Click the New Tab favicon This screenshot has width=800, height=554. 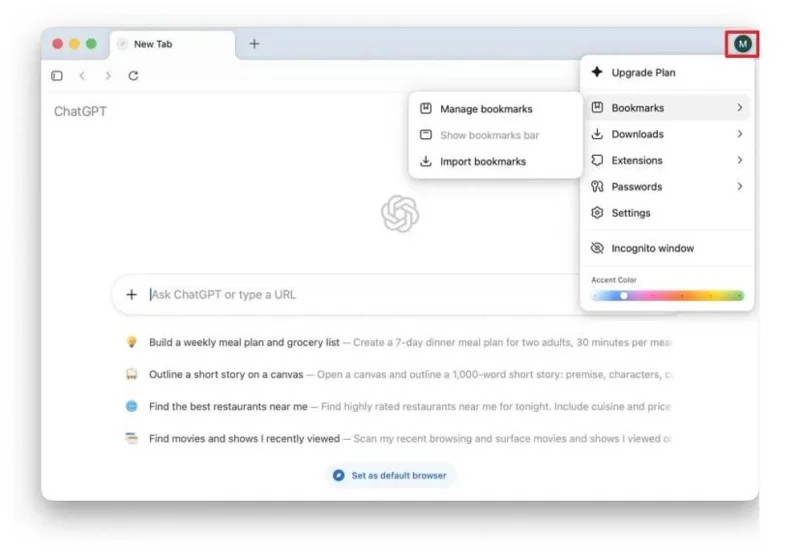(x=122, y=44)
